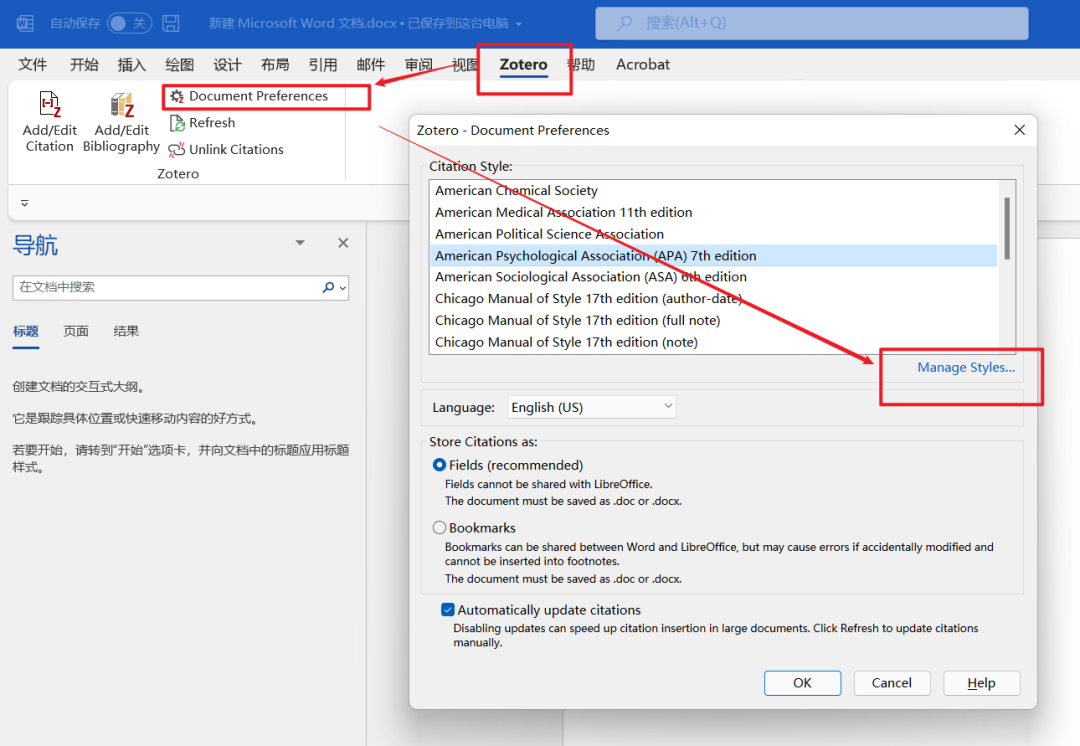
Task: Open the navigation pane options arrow
Action: pos(300,242)
